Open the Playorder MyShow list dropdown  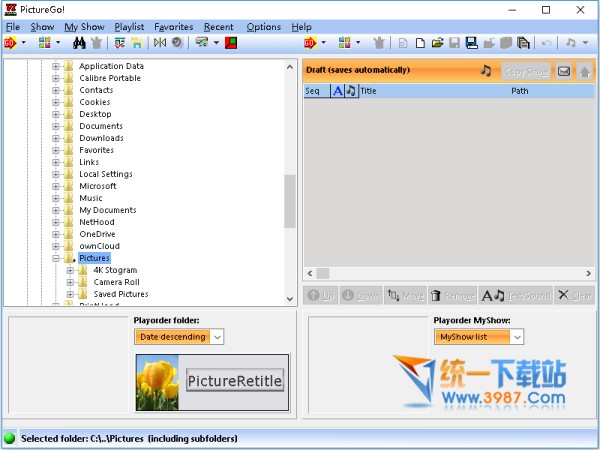point(517,337)
